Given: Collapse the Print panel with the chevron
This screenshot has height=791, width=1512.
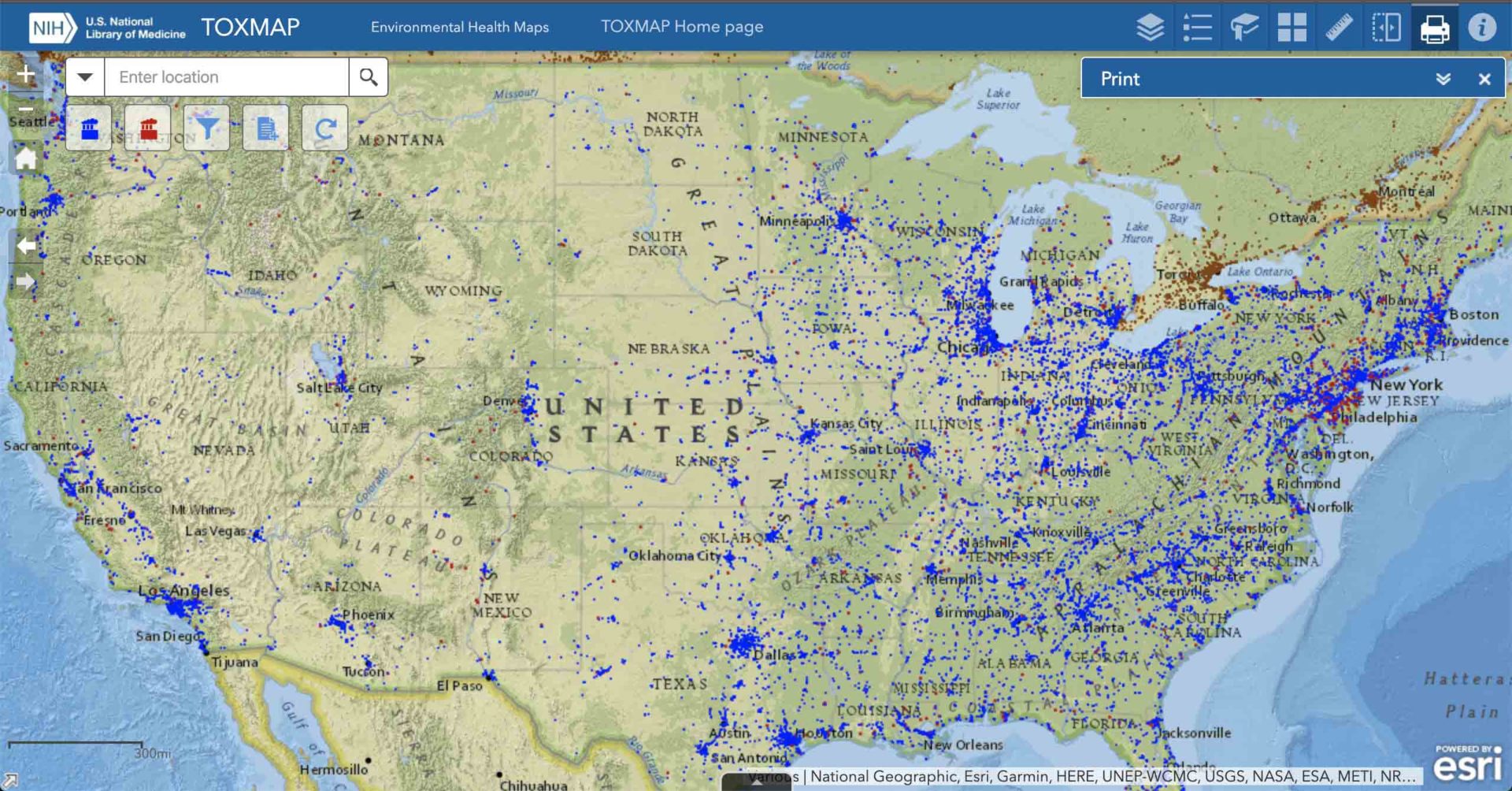Looking at the screenshot, I should coord(1443,78).
